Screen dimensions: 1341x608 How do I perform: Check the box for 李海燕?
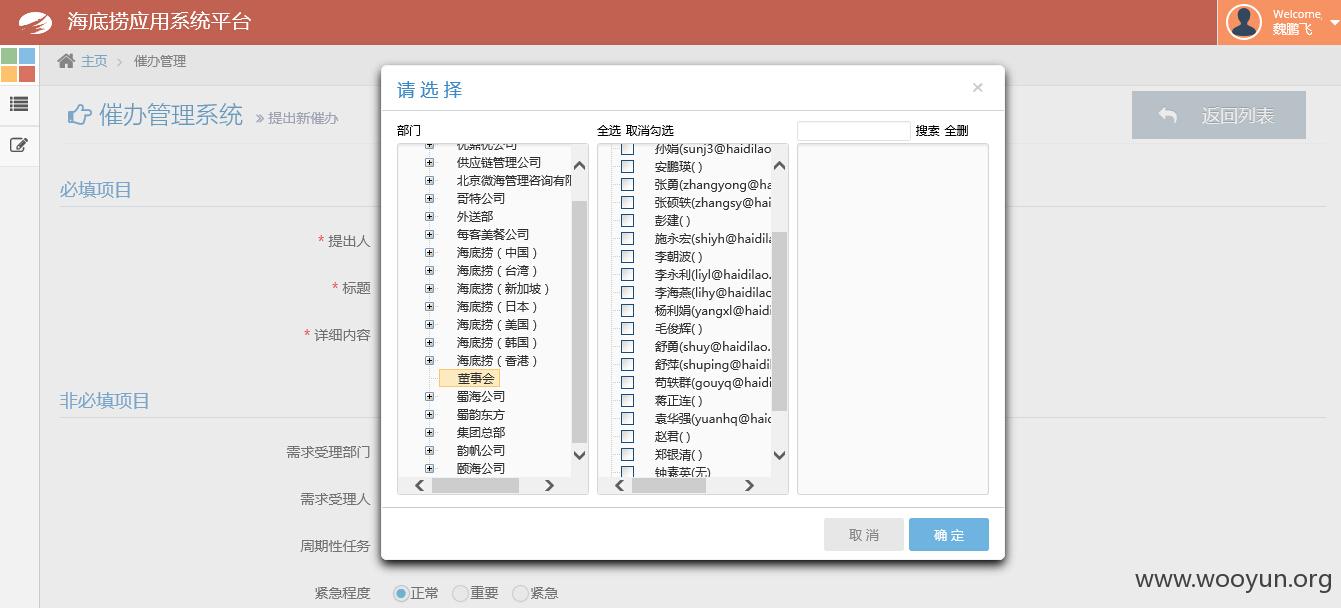[x=628, y=293]
